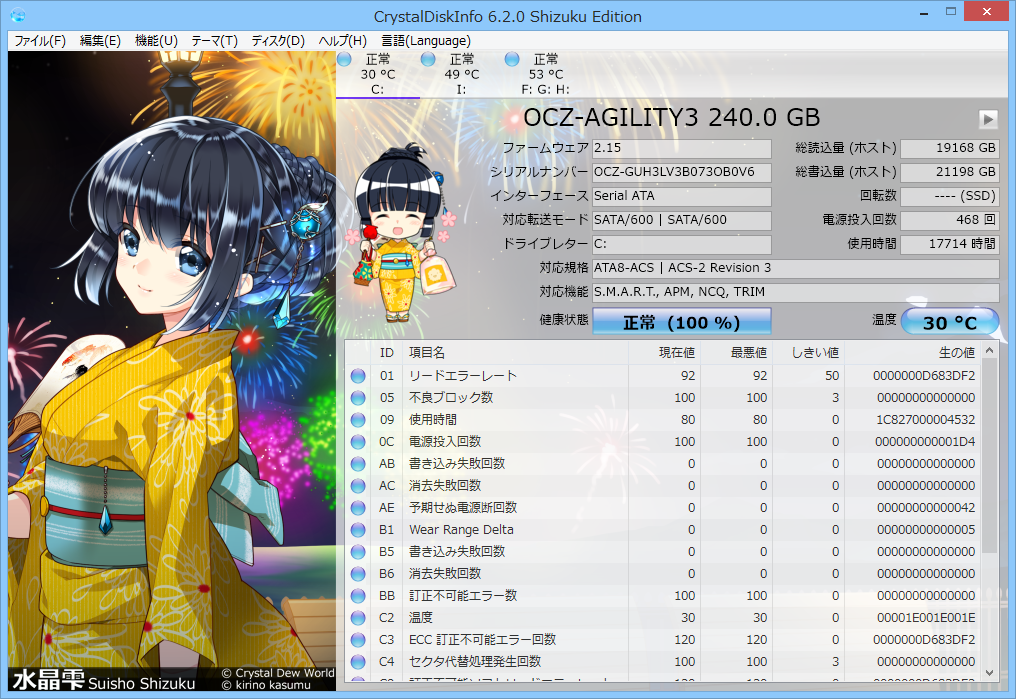The height and width of the screenshot is (699, 1016).
Task: Select the ECC 訂正不可能エラー回数 row
Action: (x=664, y=640)
